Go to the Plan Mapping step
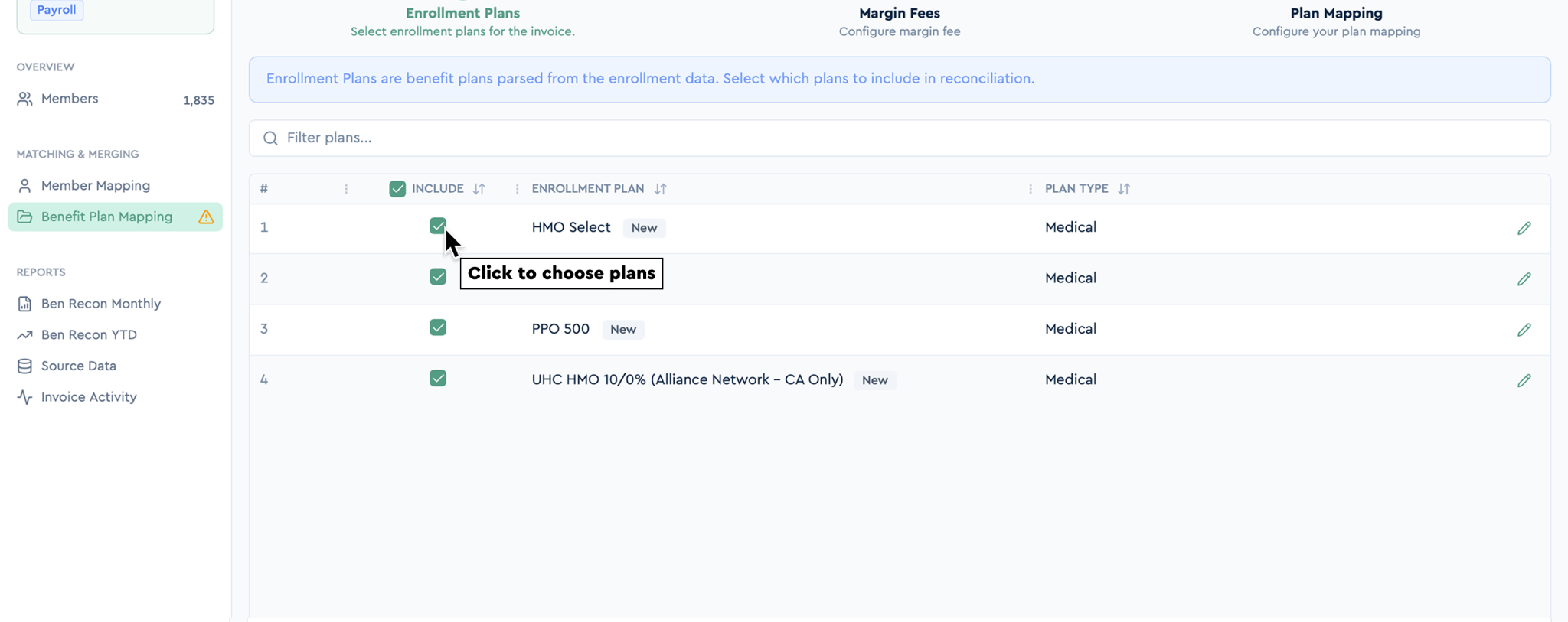 click(x=1336, y=21)
